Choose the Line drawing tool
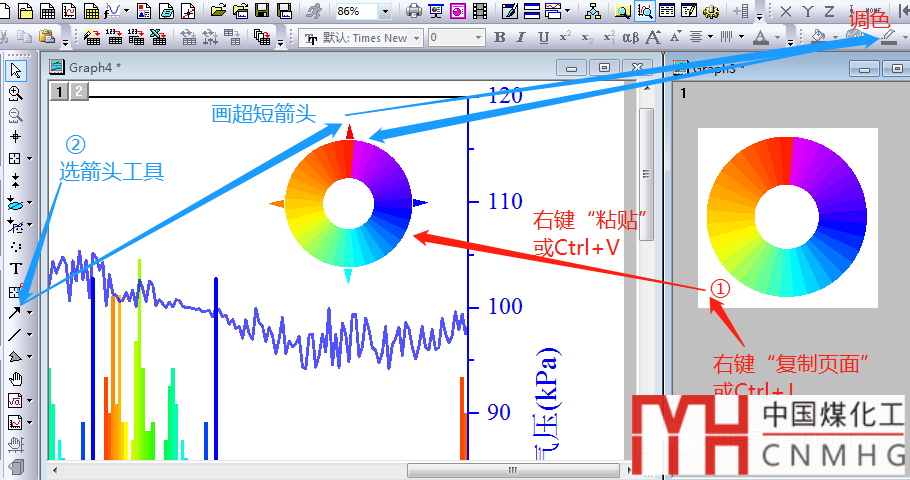910x480 pixels. [x=16, y=335]
